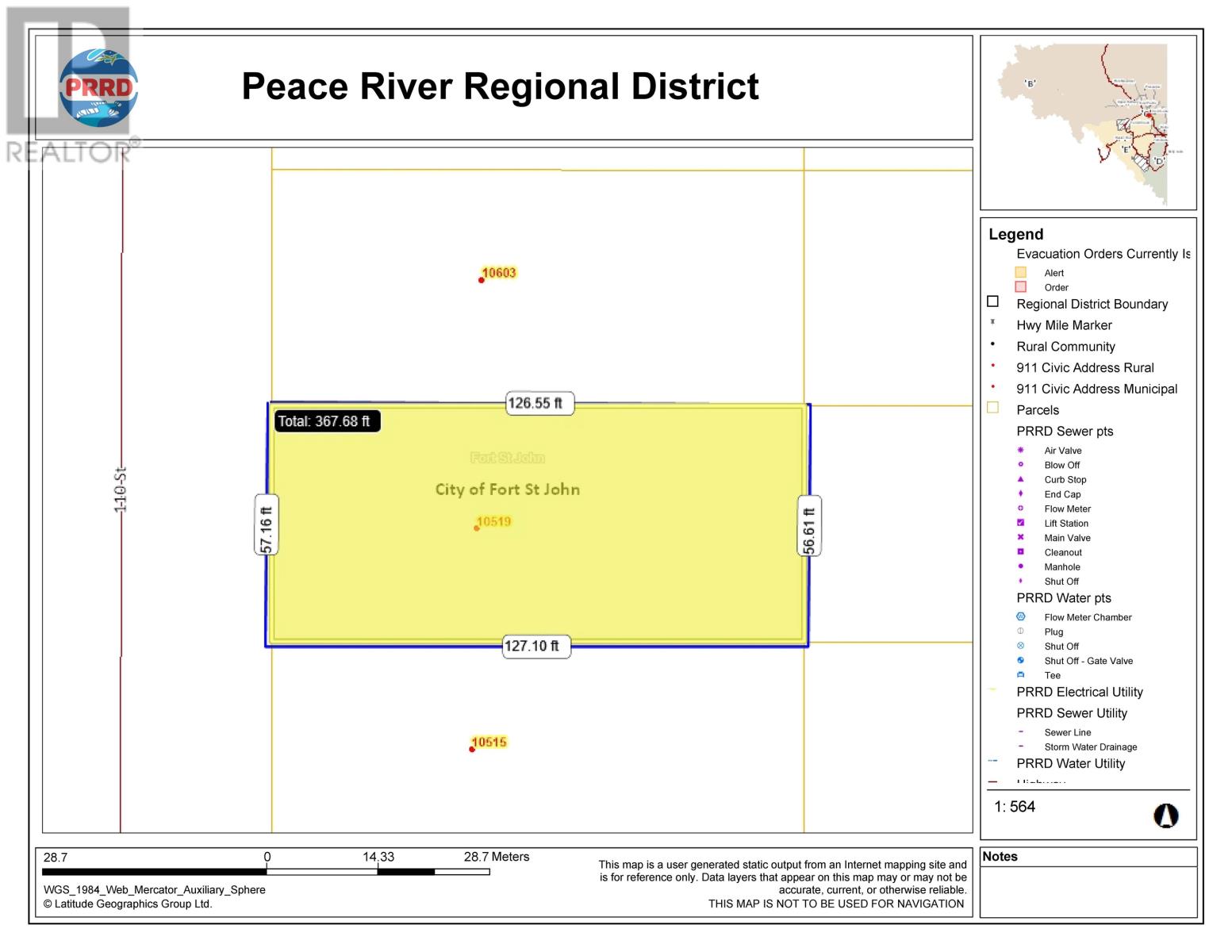Click the PRRD Electrical Utility line symbol
This screenshot has width=1232, height=952.
click(x=992, y=690)
